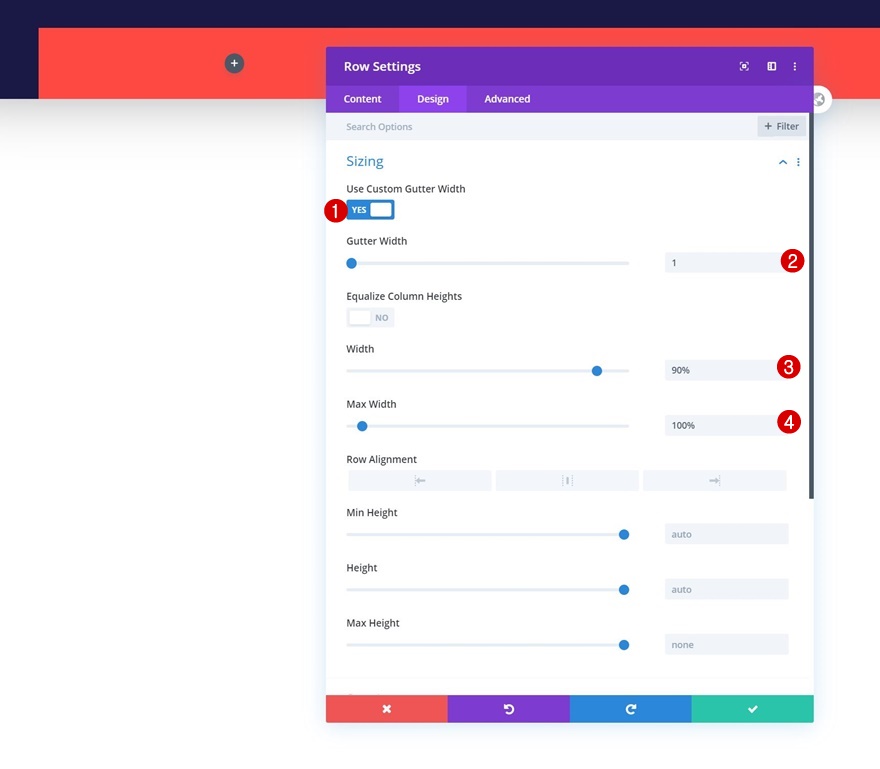Click the blue redo arrow button
Viewport: 880px width, 769px height.
(631, 709)
